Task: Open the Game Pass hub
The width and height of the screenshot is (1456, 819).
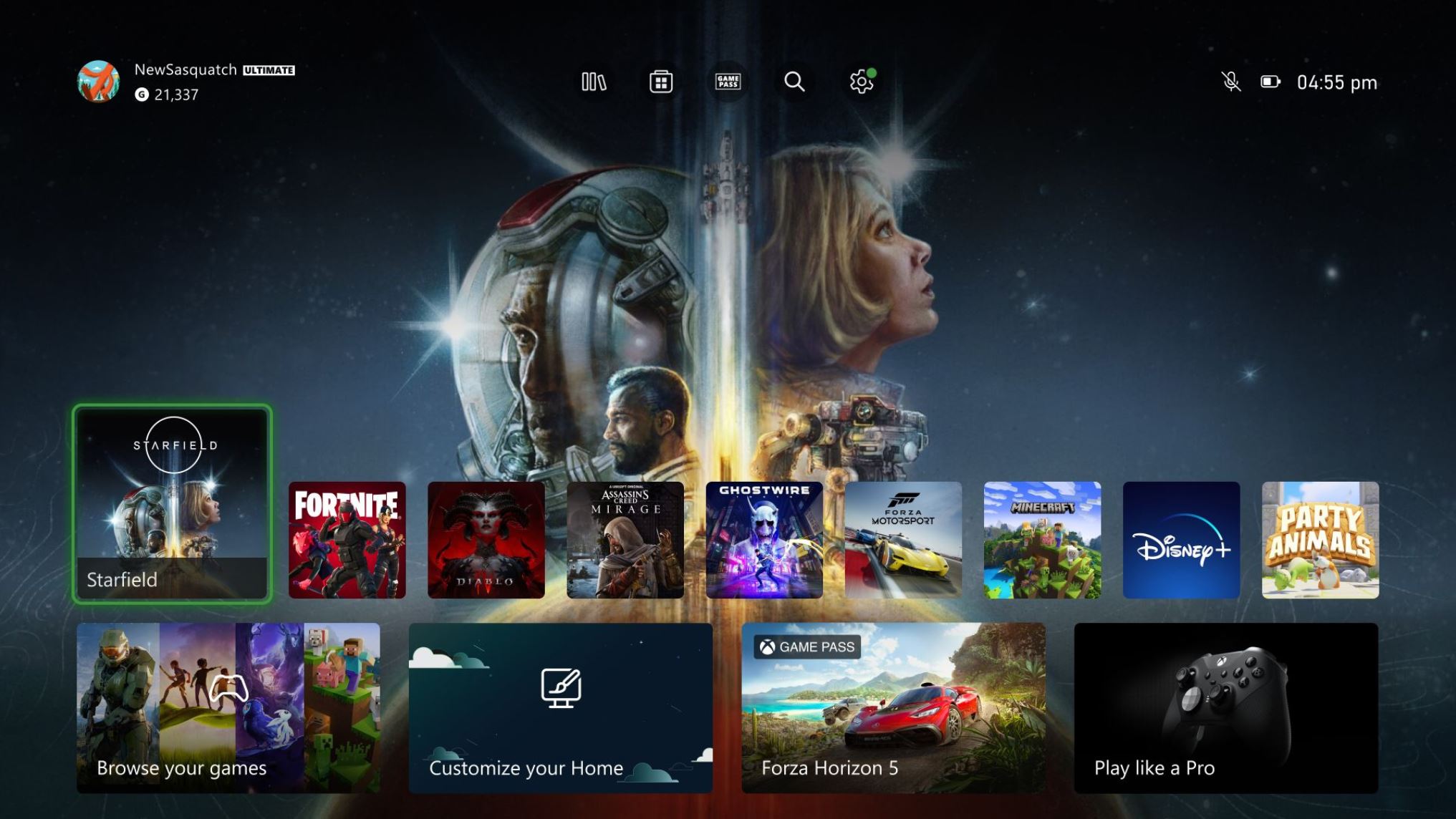Action: [727, 81]
